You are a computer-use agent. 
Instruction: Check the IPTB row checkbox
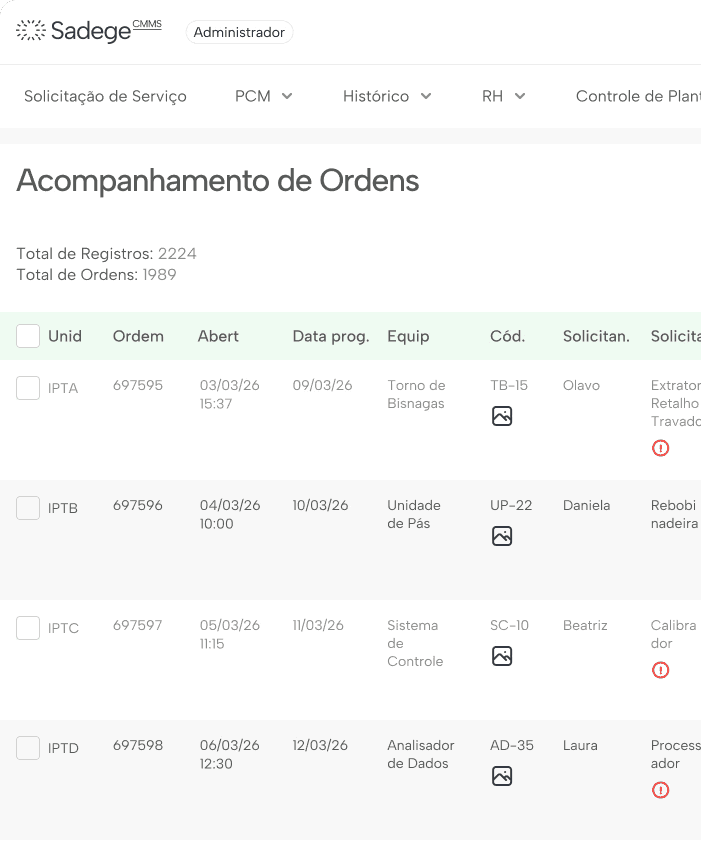(27, 507)
